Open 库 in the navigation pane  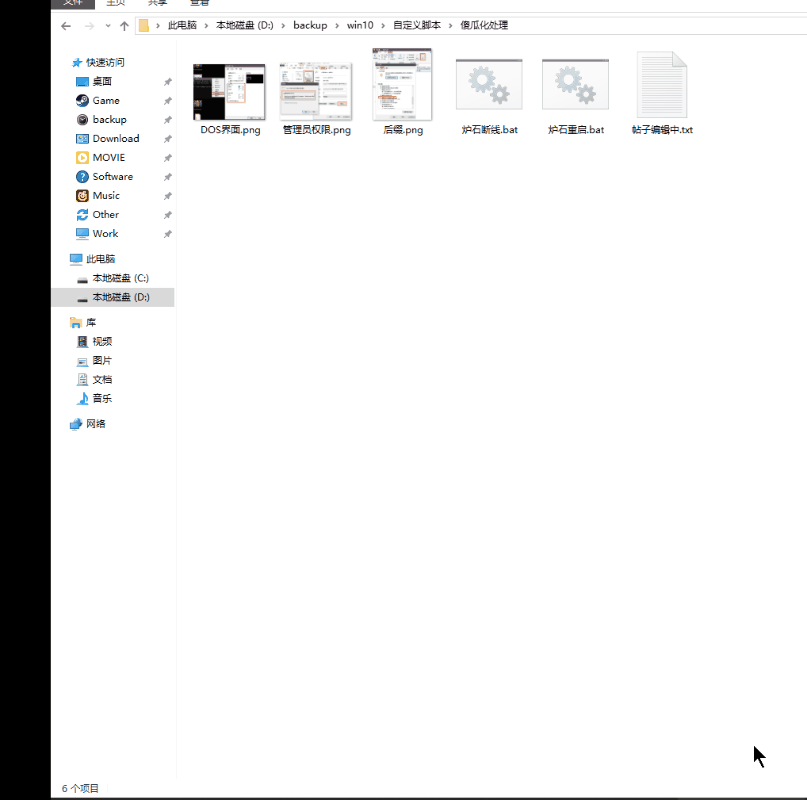[x=91, y=323]
